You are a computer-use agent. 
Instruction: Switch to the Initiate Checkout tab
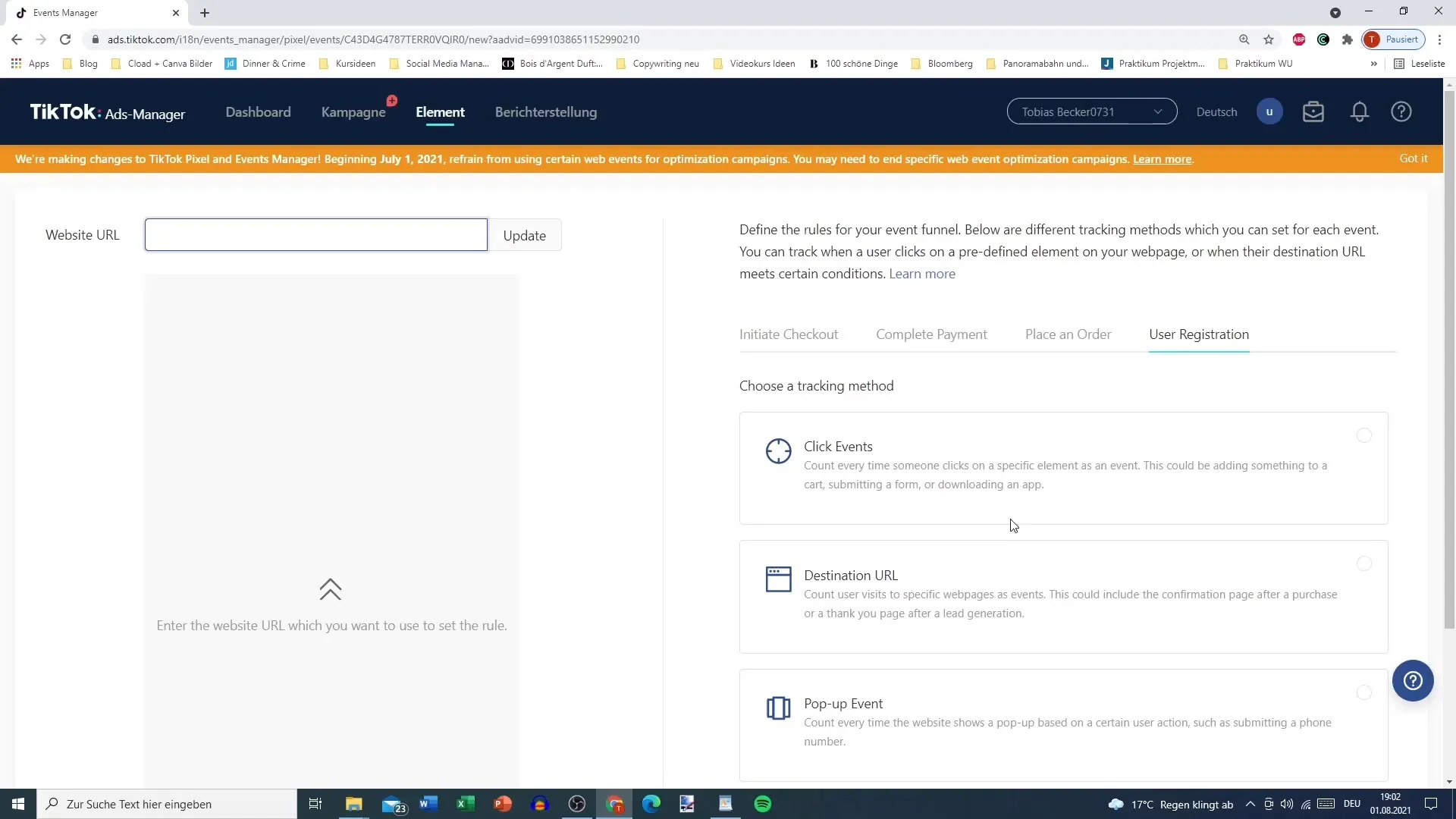788,334
